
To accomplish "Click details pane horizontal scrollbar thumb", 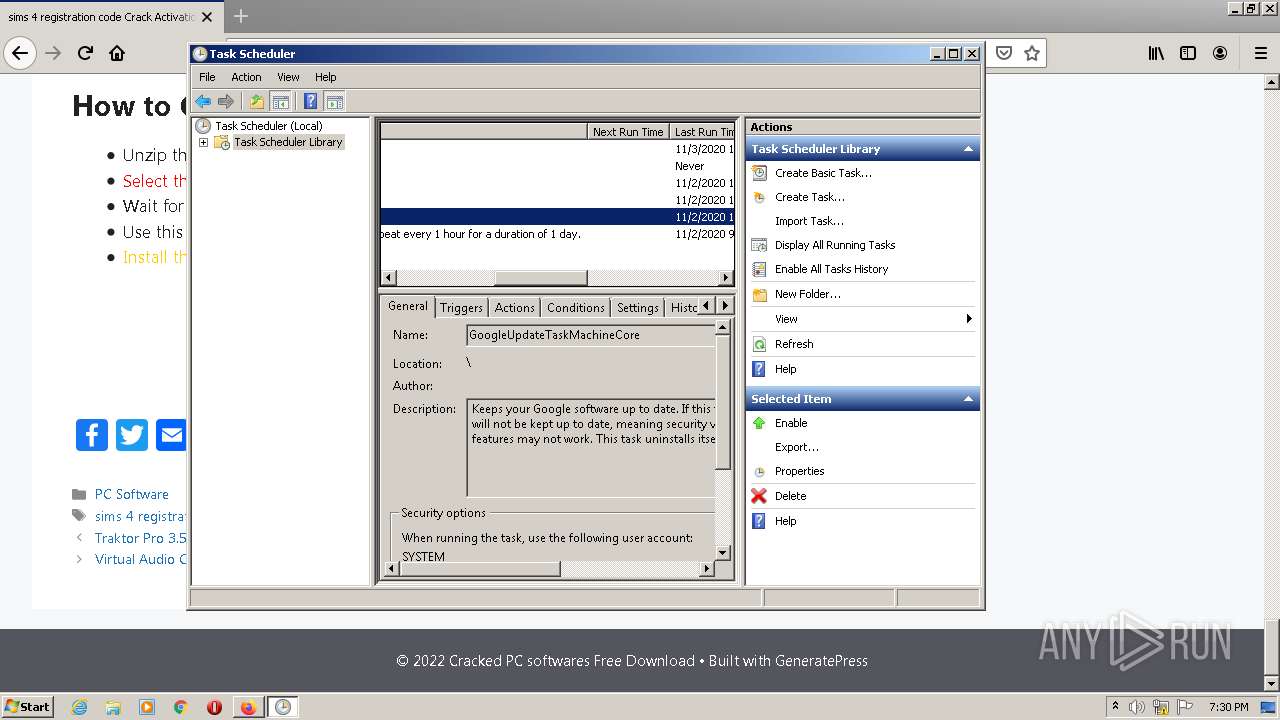I will click(x=480, y=569).
